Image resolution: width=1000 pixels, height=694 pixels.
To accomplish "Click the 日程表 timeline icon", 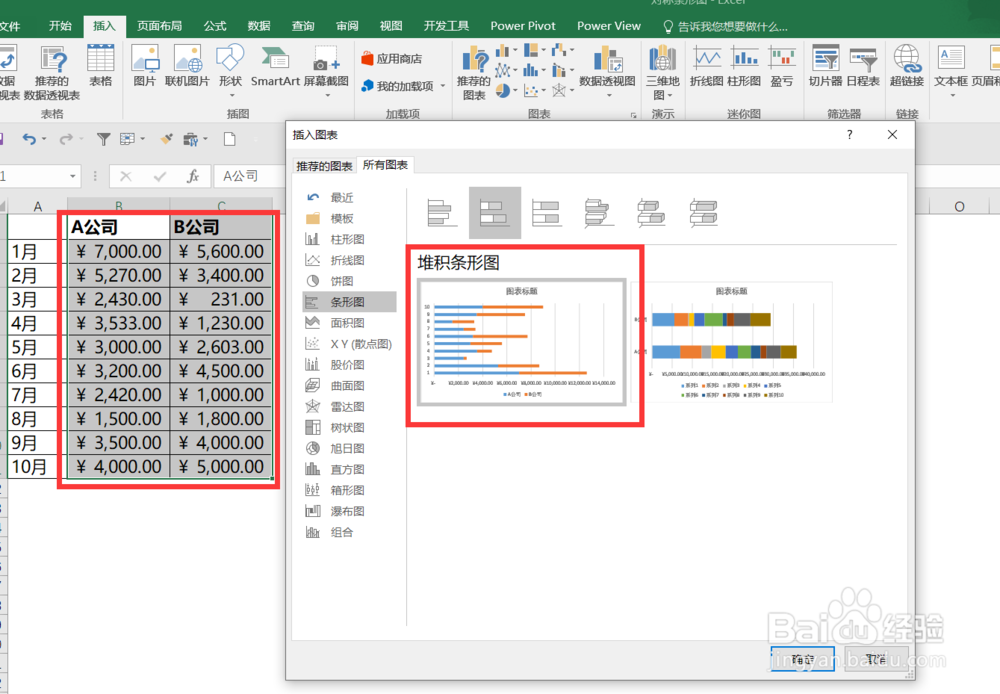I will [863, 66].
